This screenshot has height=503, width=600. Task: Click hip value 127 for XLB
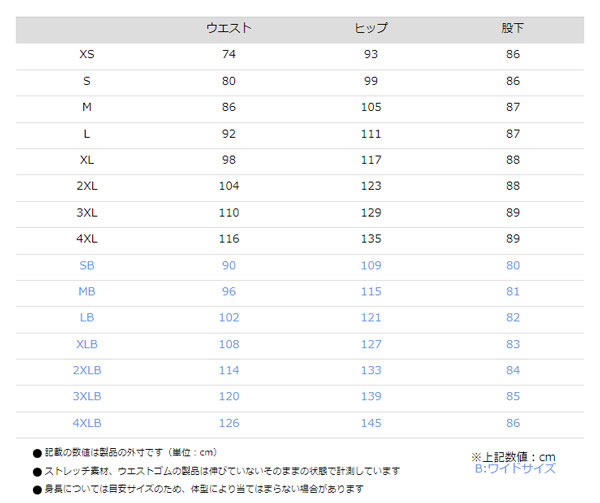[371, 344]
